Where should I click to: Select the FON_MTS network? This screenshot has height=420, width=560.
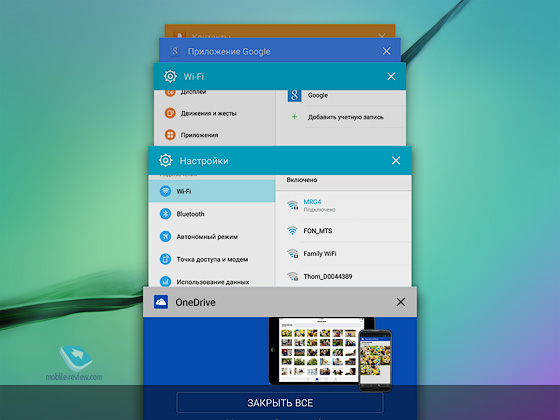[344, 231]
